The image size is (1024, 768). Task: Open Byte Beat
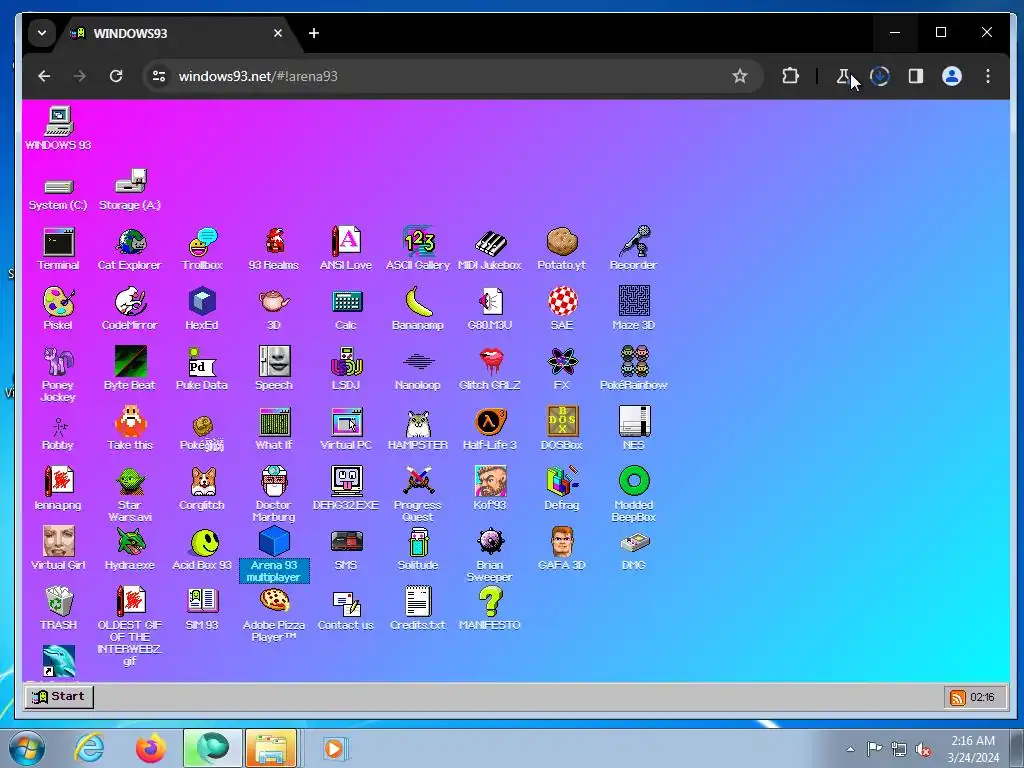pyautogui.click(x=129, y=368)
